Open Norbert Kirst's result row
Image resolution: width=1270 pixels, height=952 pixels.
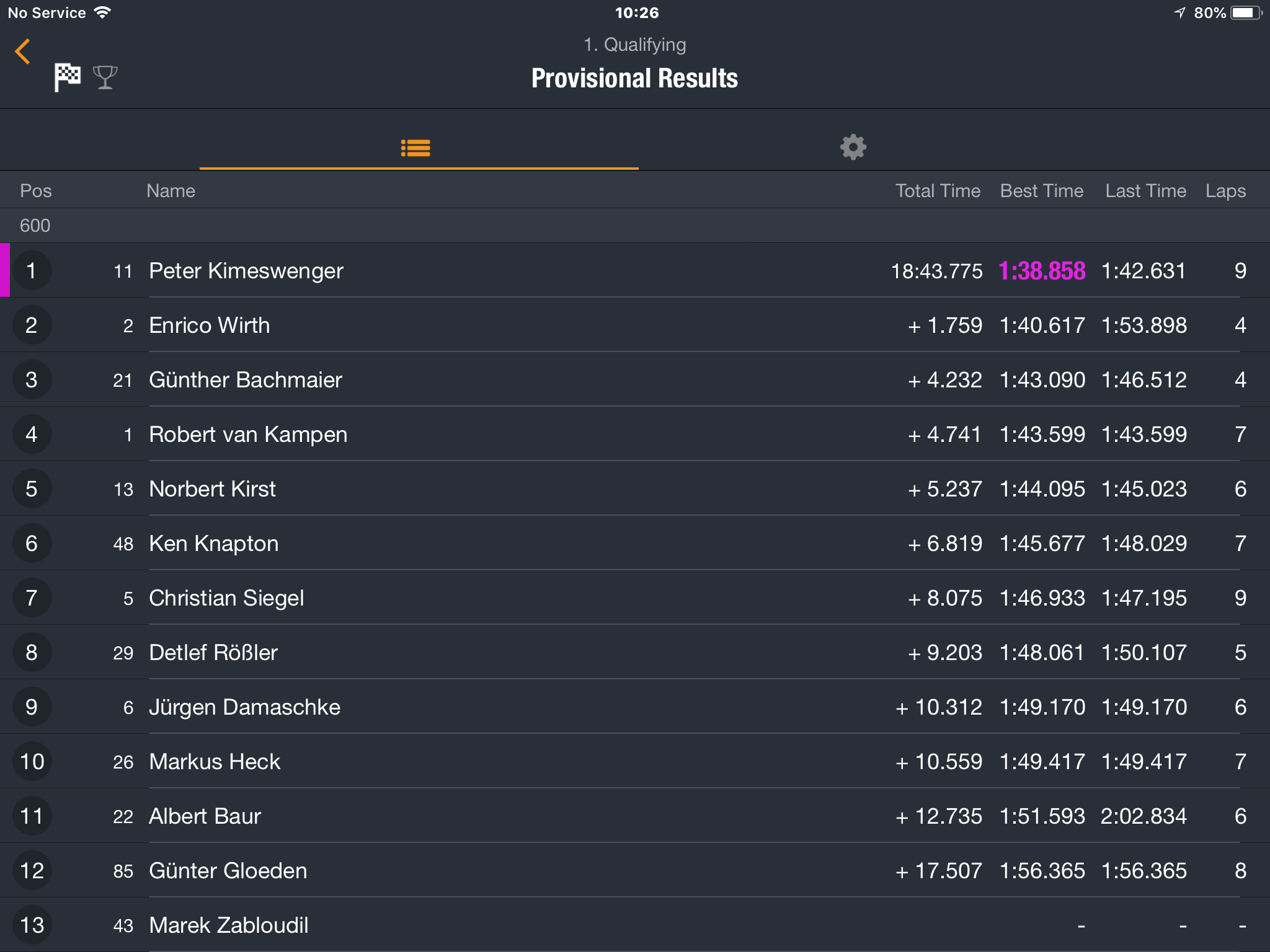click(635, 488)
